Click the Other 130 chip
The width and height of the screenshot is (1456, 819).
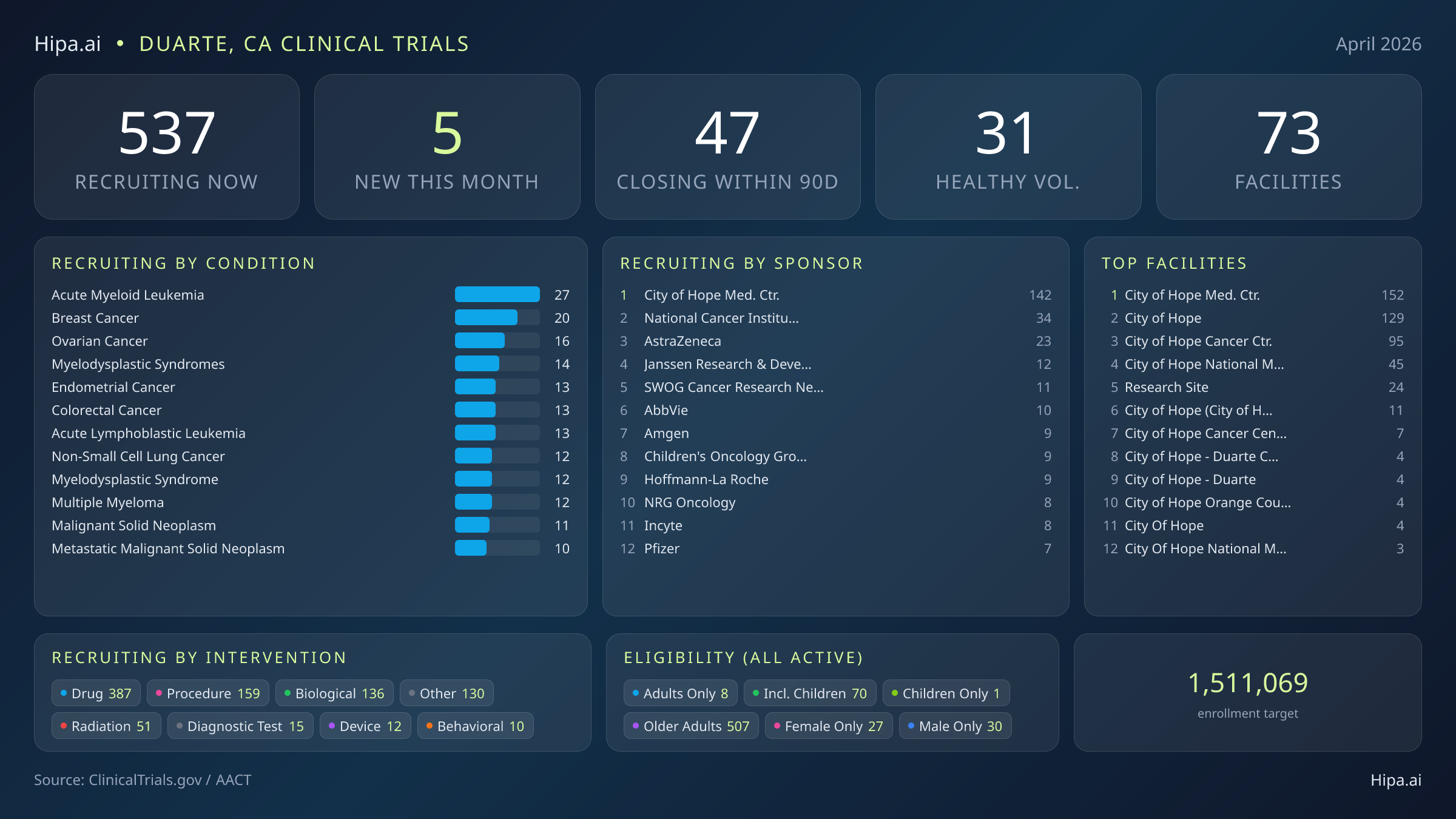[x=447, y=693]
